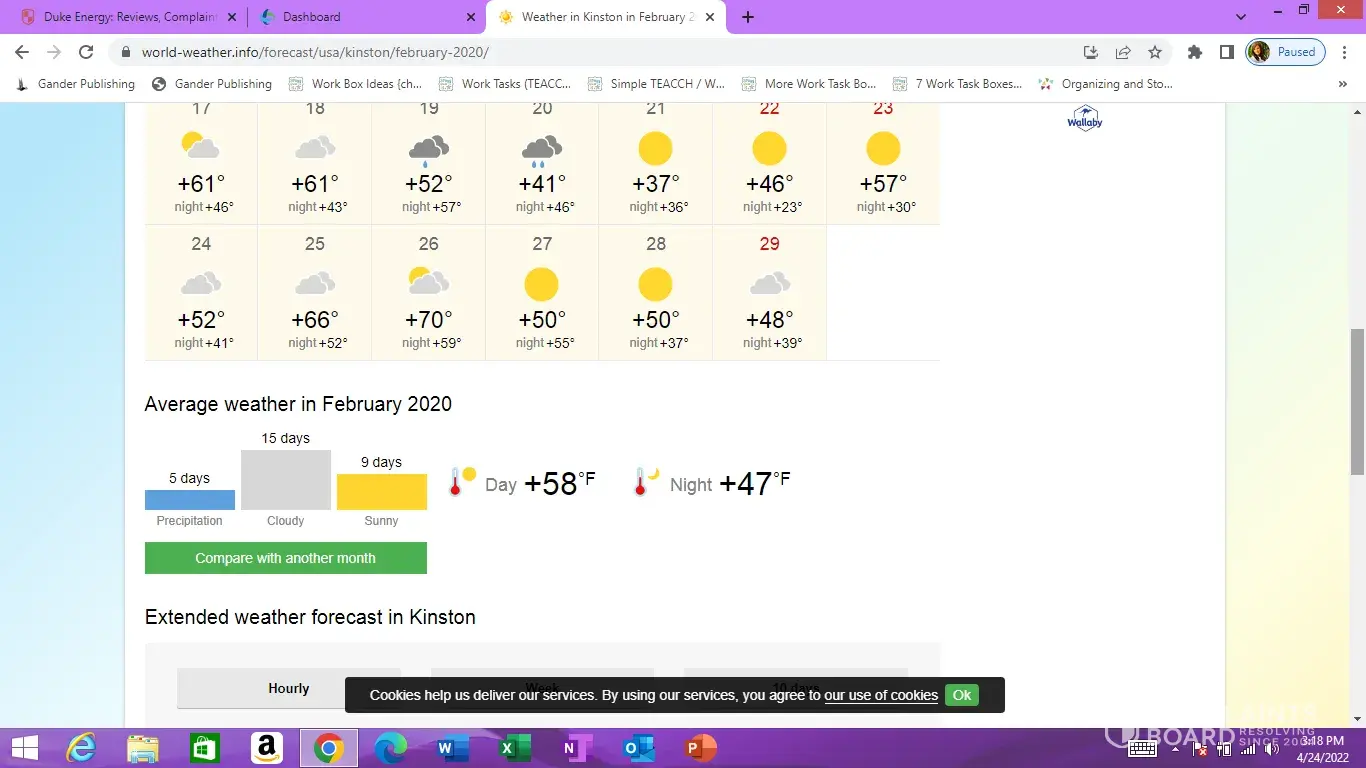
Task: Click the yellow Sunny days bar
Action: pyautogui.click(x=381, y=492)
